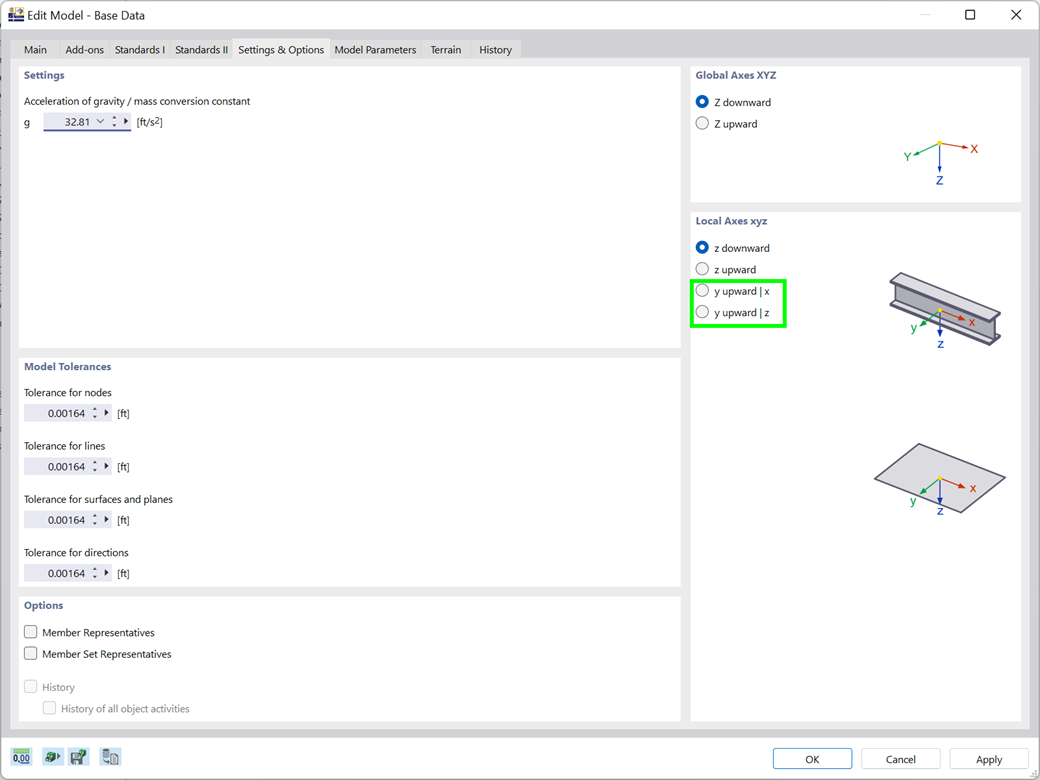The image size is (1040, 780).
Task: Click the 'Local Axes xyz' heading
Action: [x=731, y=221]
